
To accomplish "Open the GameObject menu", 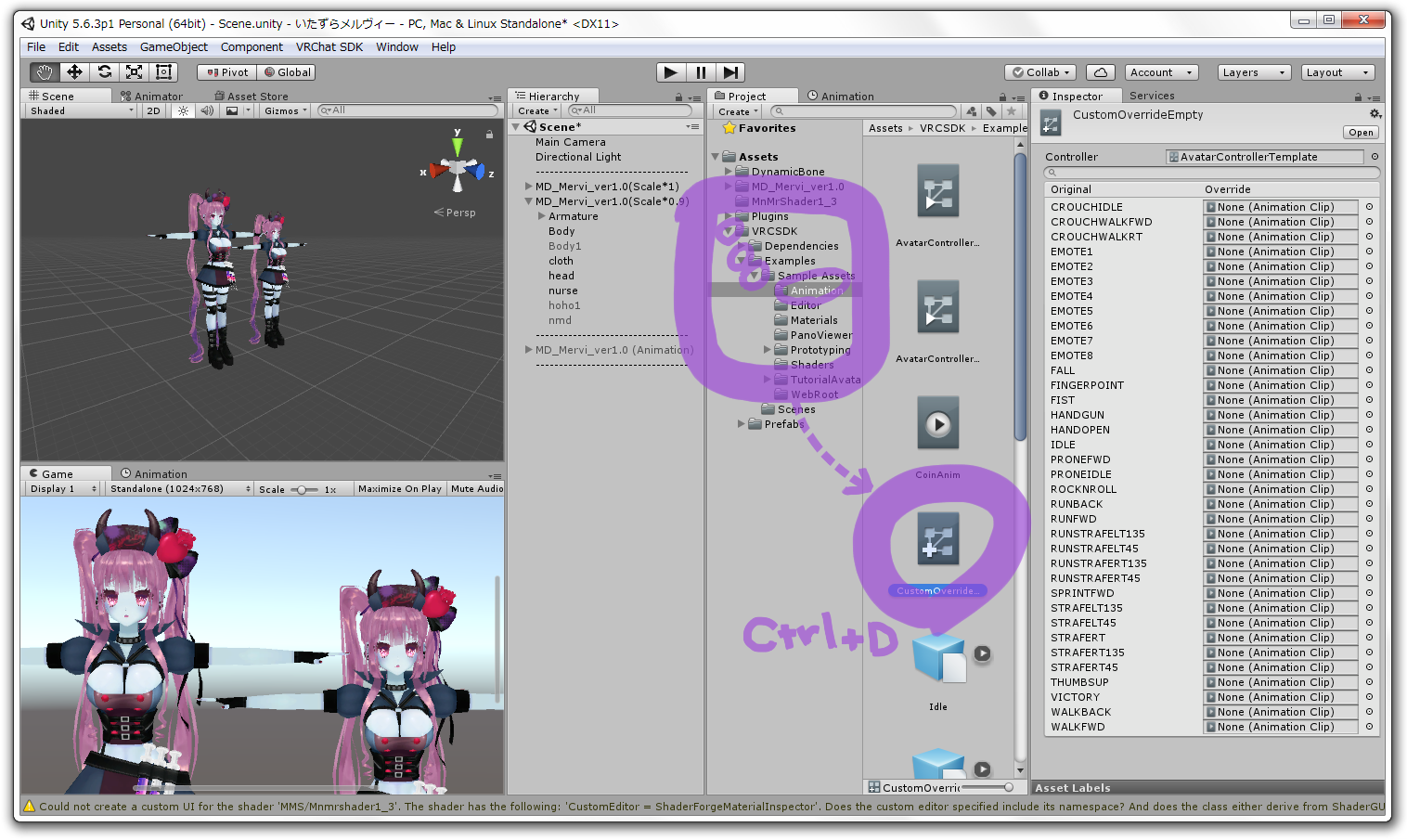I will pyautogui.click(x=174, y=47).
